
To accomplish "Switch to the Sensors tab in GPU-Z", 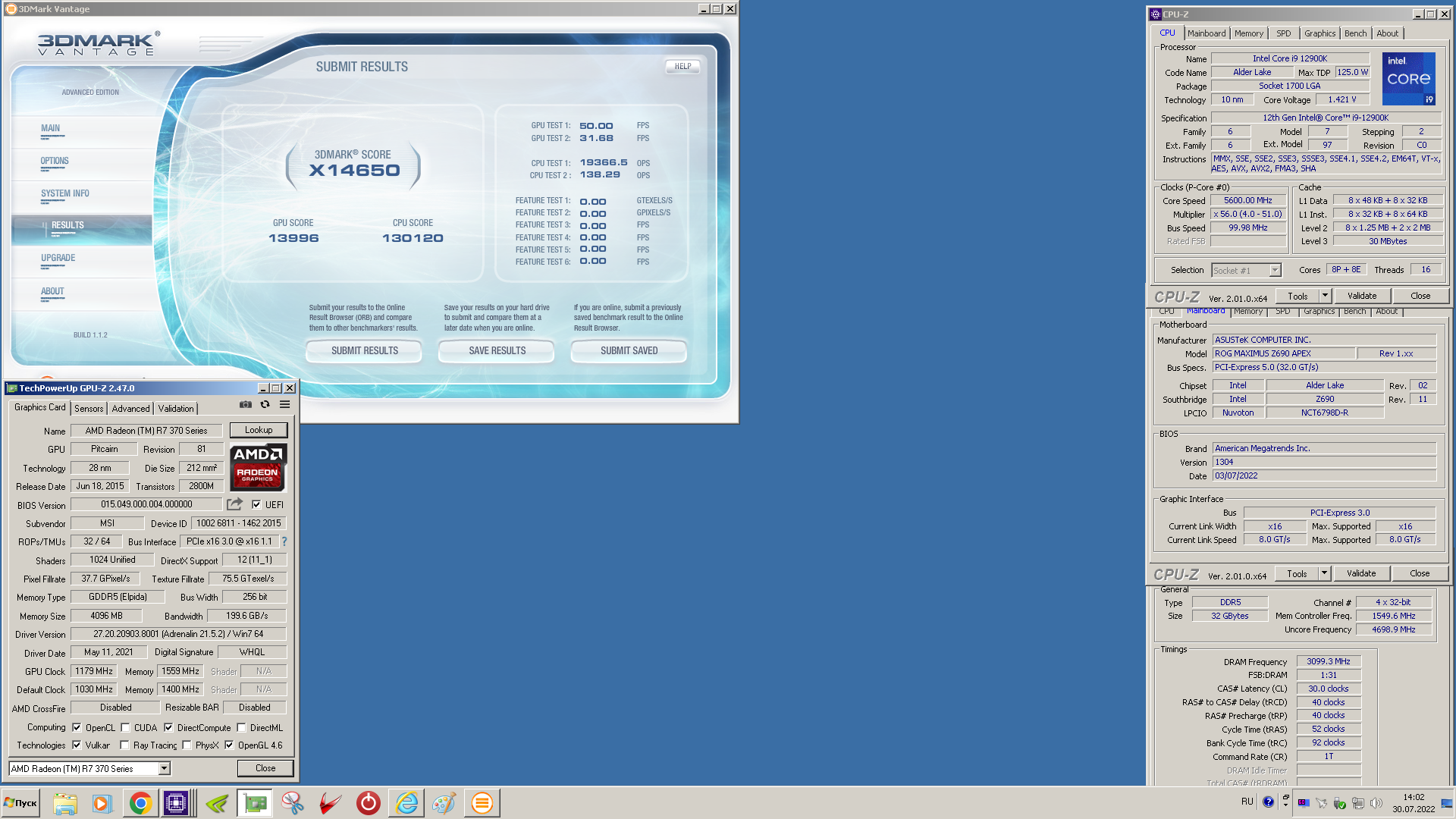I will [x=89, y=409].
